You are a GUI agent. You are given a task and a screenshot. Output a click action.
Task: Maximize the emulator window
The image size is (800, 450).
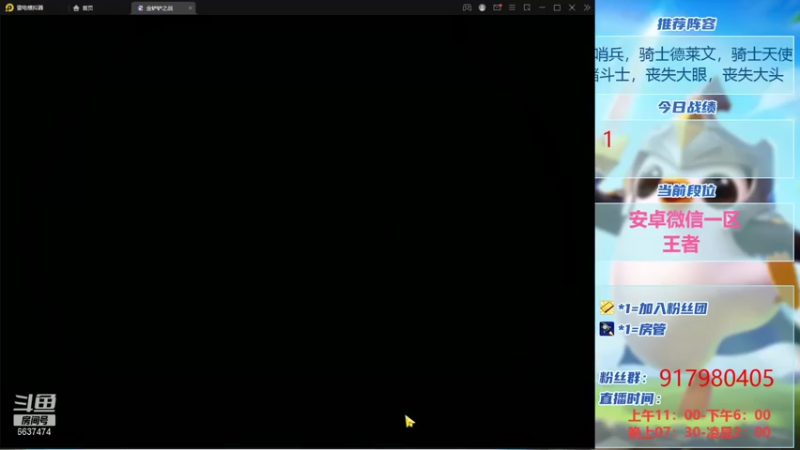point(557,8)
